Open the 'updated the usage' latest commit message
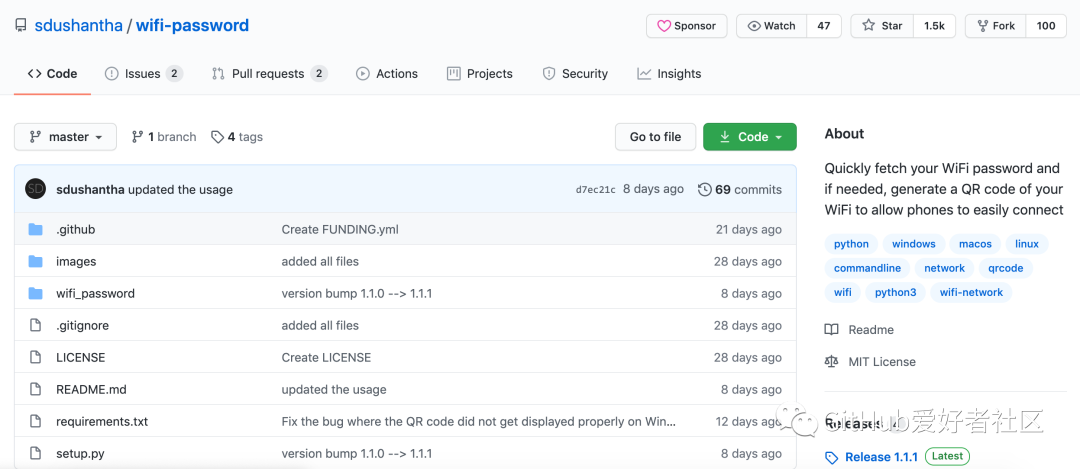The height and width of the screenshot is (469, 1080). coord(180,189)
